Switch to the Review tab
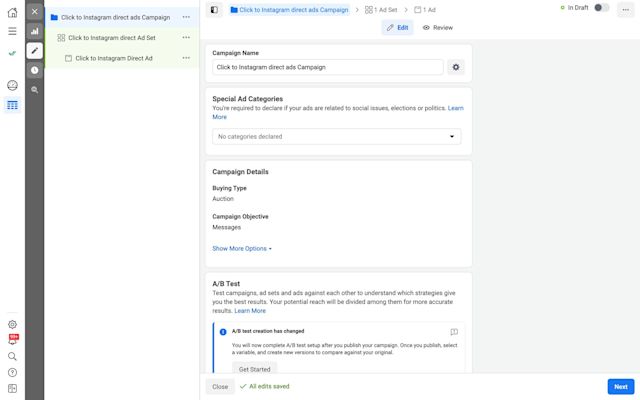 pos(438,27)
